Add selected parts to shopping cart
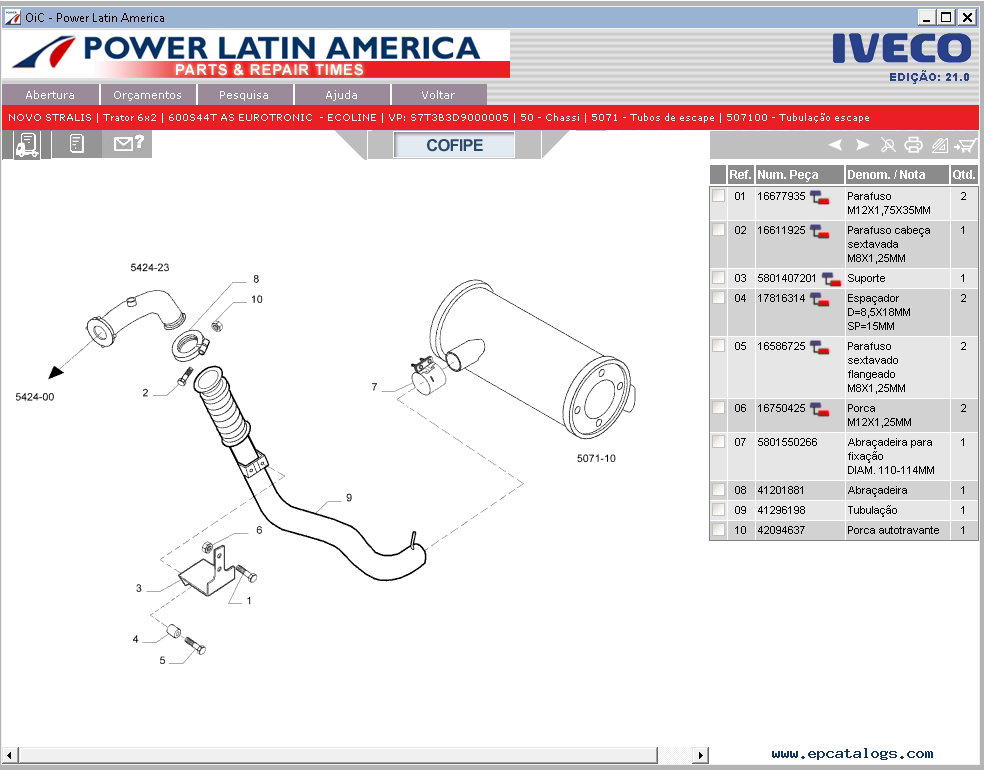Image resolution: width=984 pixels, height=770 pixels. pyautogui.click(x=965, y=146)
